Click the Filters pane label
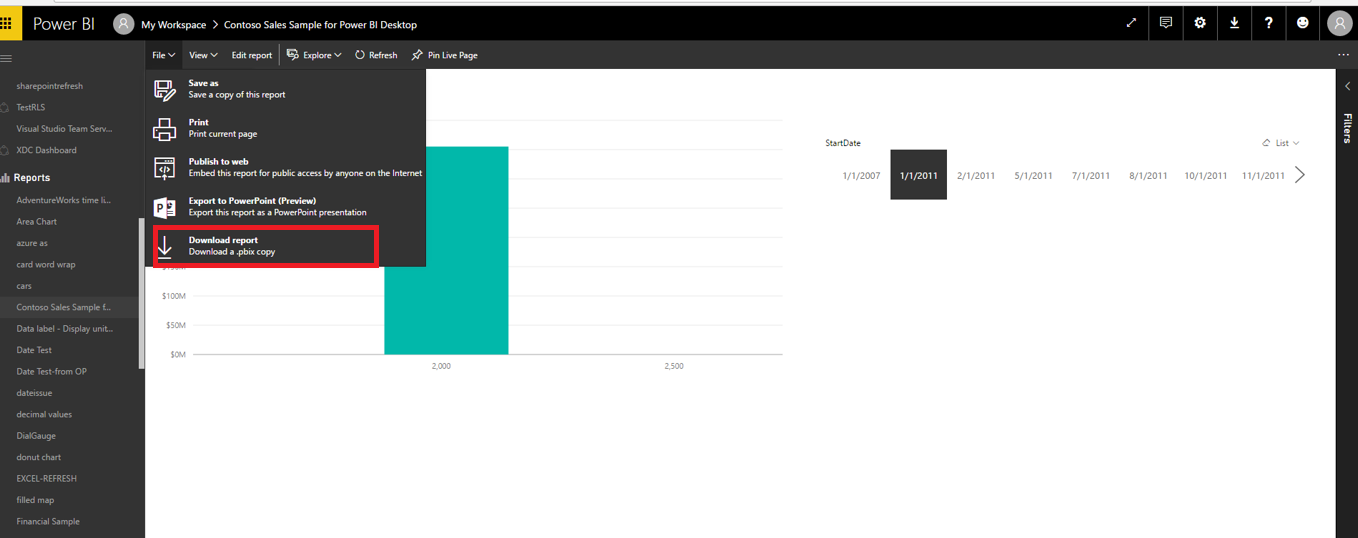The image size is (1358, 538). [x=1347, y=128]
